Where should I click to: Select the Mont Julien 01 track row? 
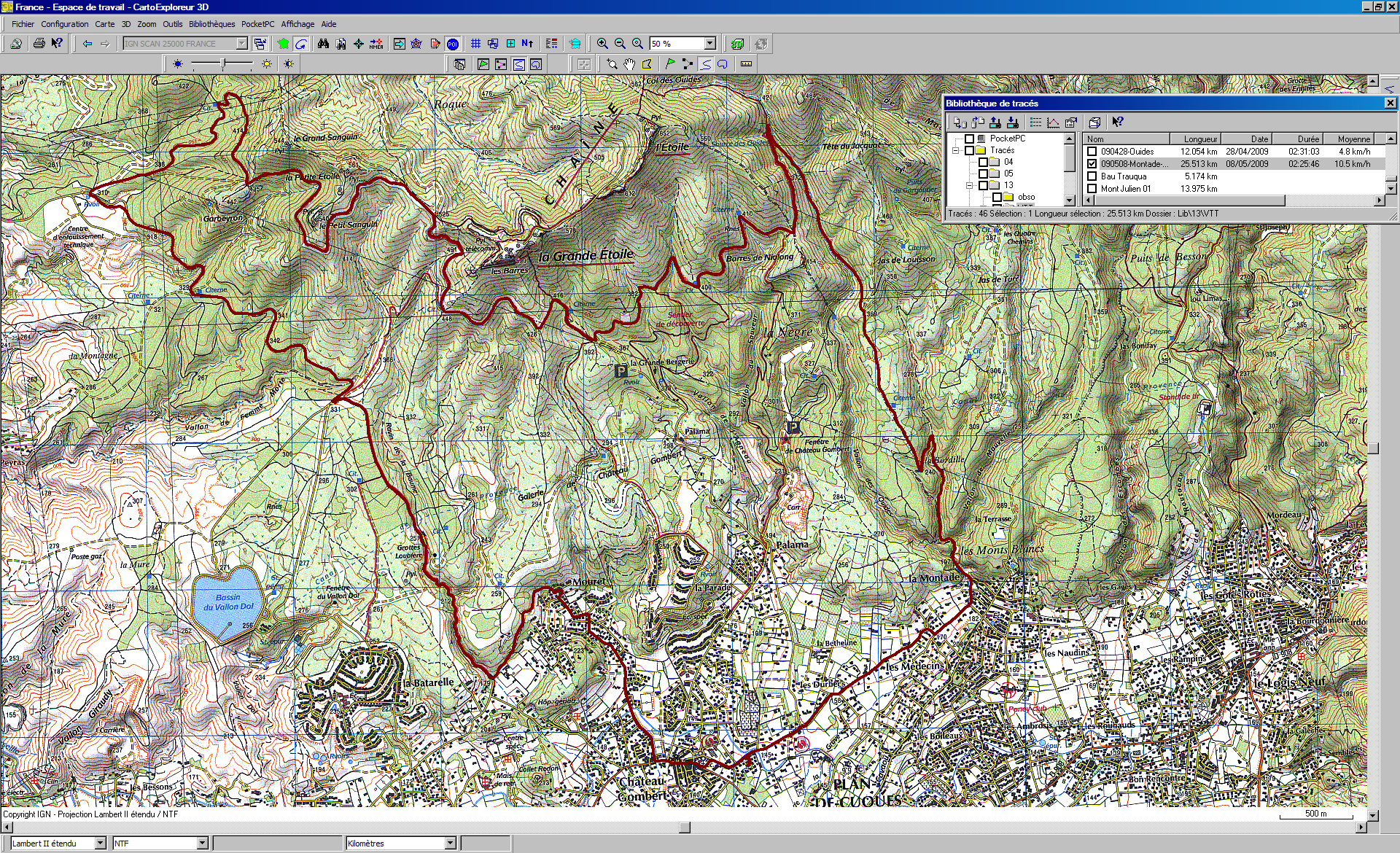tap(1234, 189)
